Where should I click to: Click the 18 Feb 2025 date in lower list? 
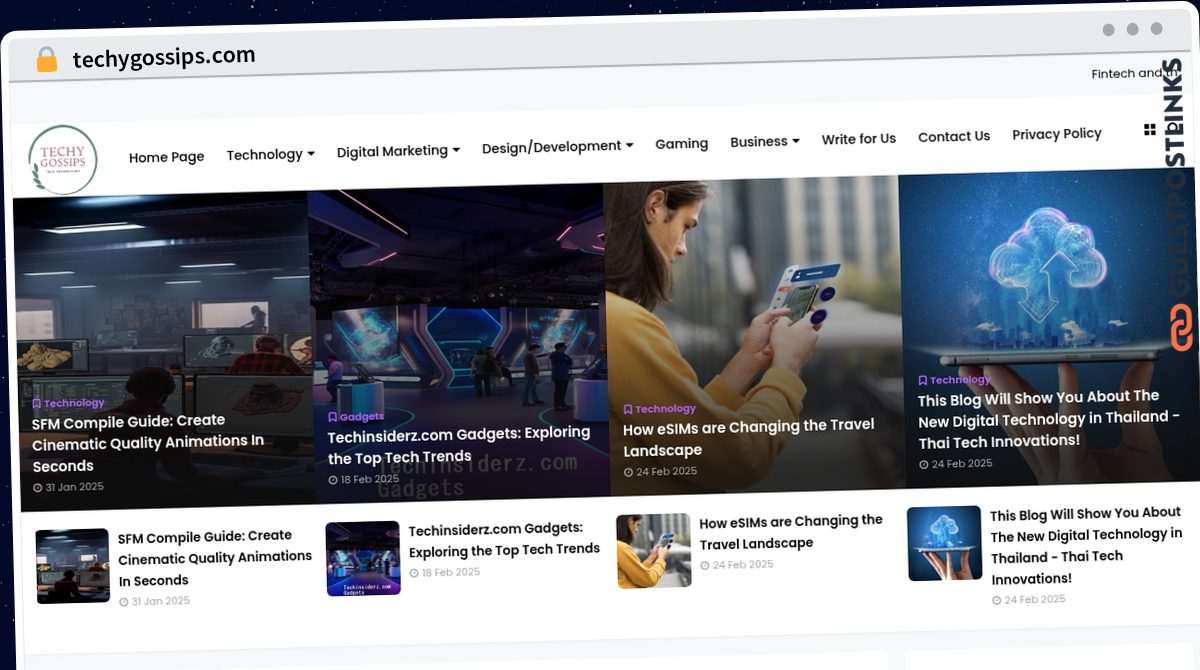[x=451, y=573]
